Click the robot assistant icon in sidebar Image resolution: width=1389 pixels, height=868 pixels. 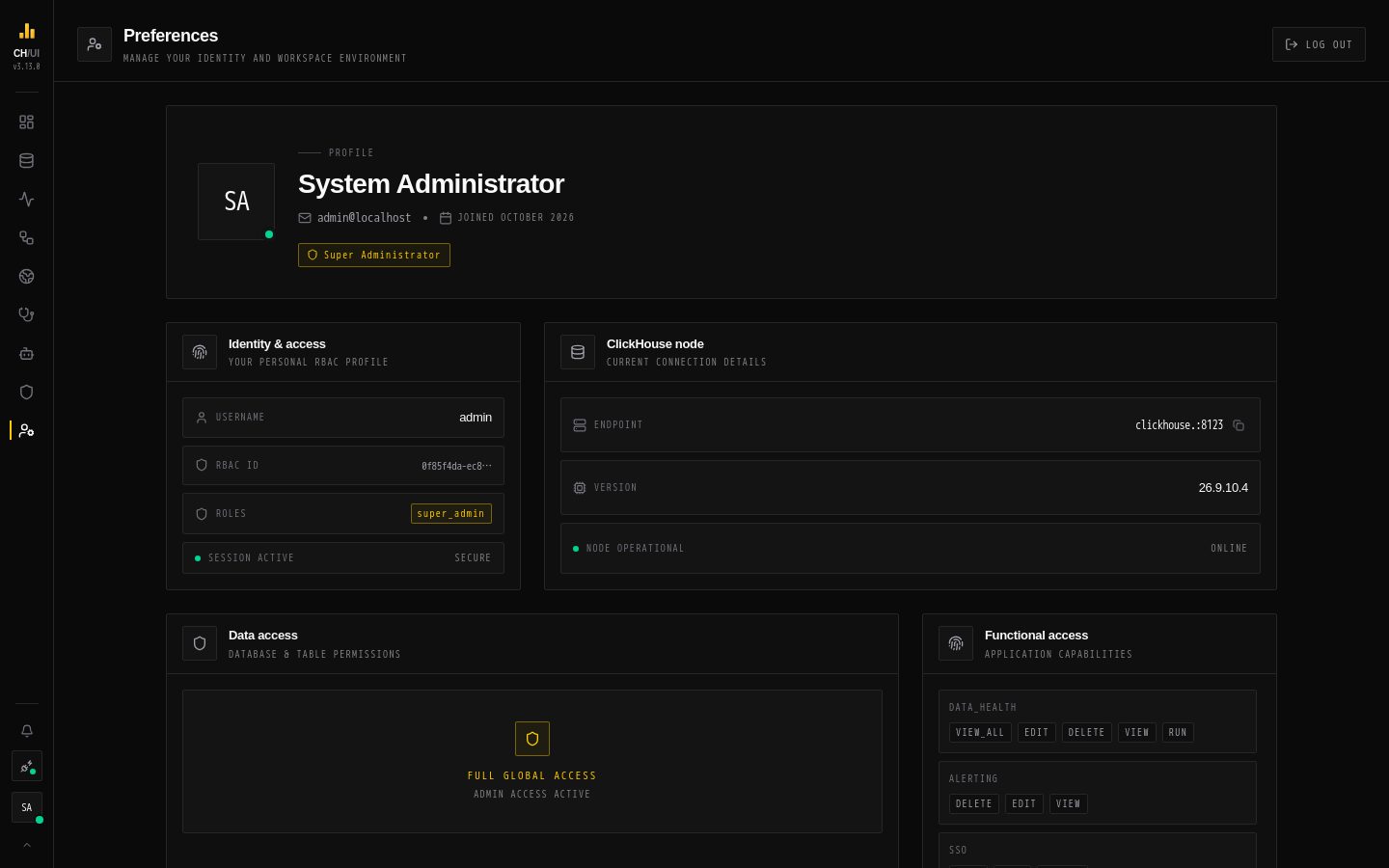(x=26, y=354)
